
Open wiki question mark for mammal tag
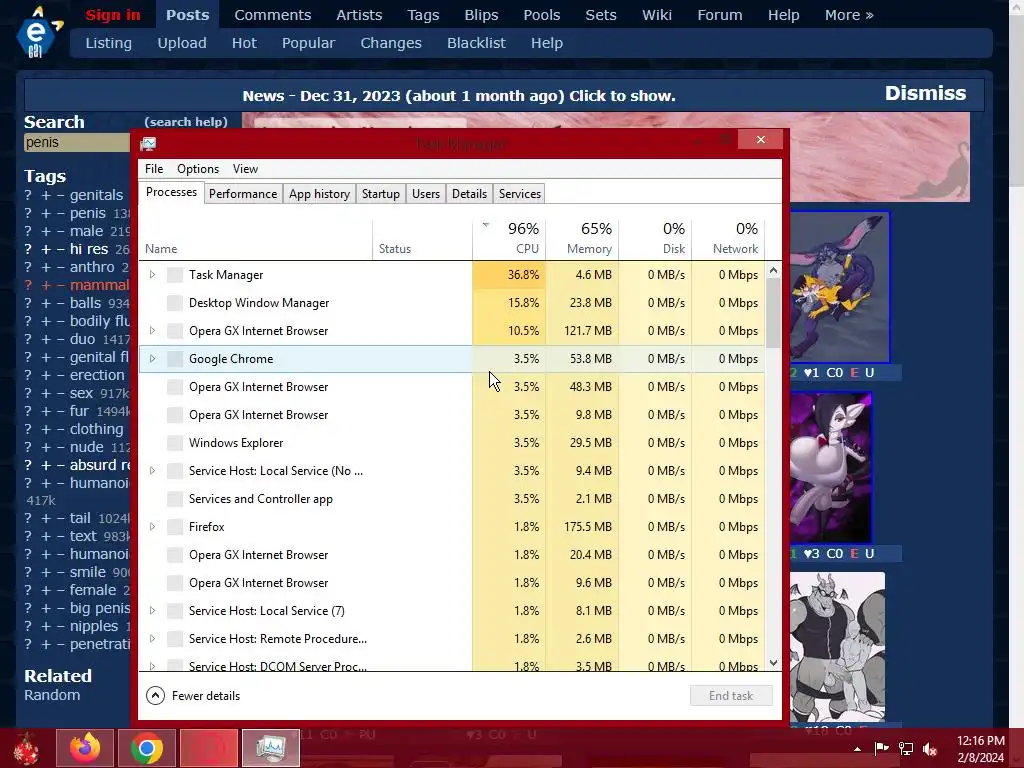[28, 285]
